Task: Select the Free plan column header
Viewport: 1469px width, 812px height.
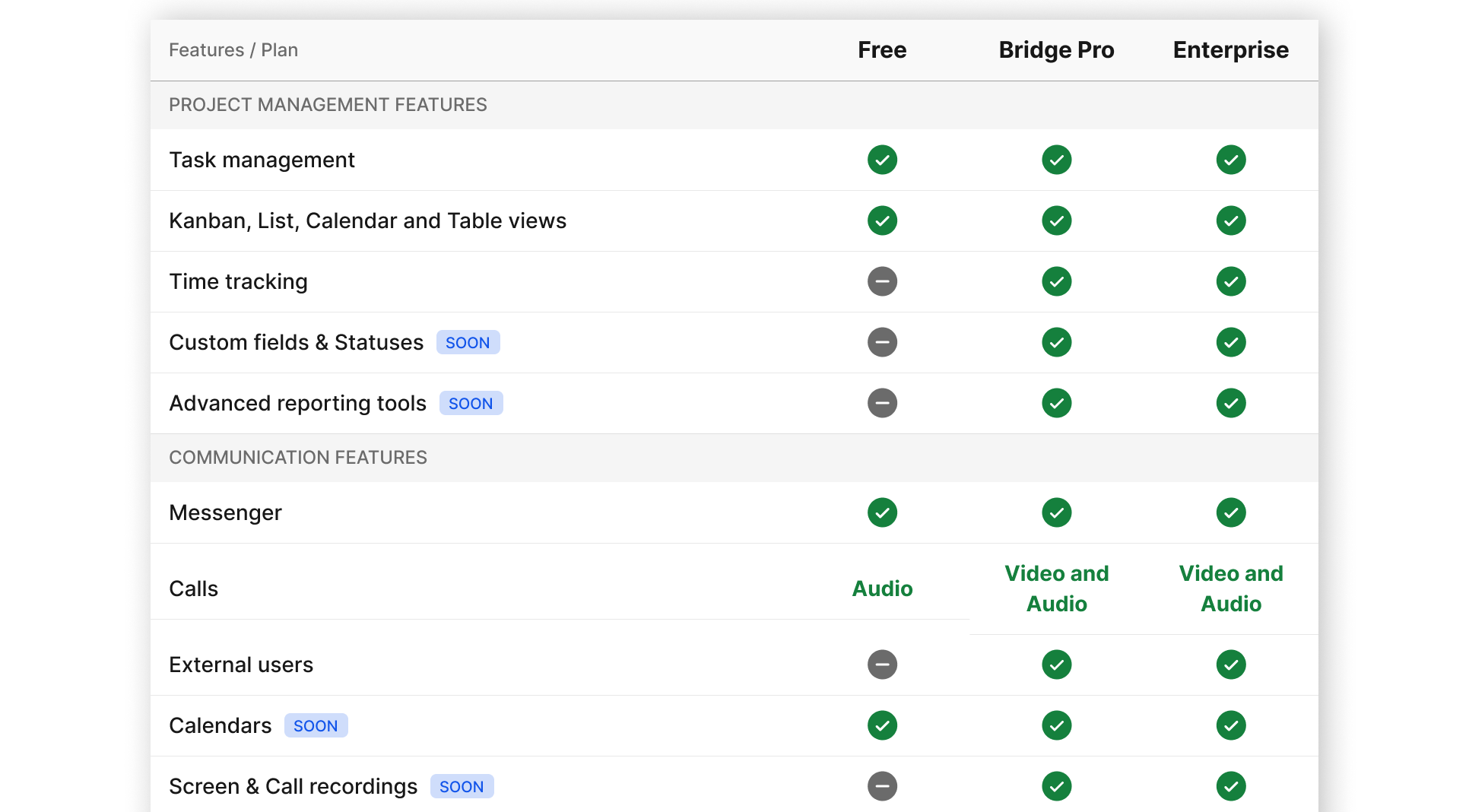Action: [x=881, y=49]
